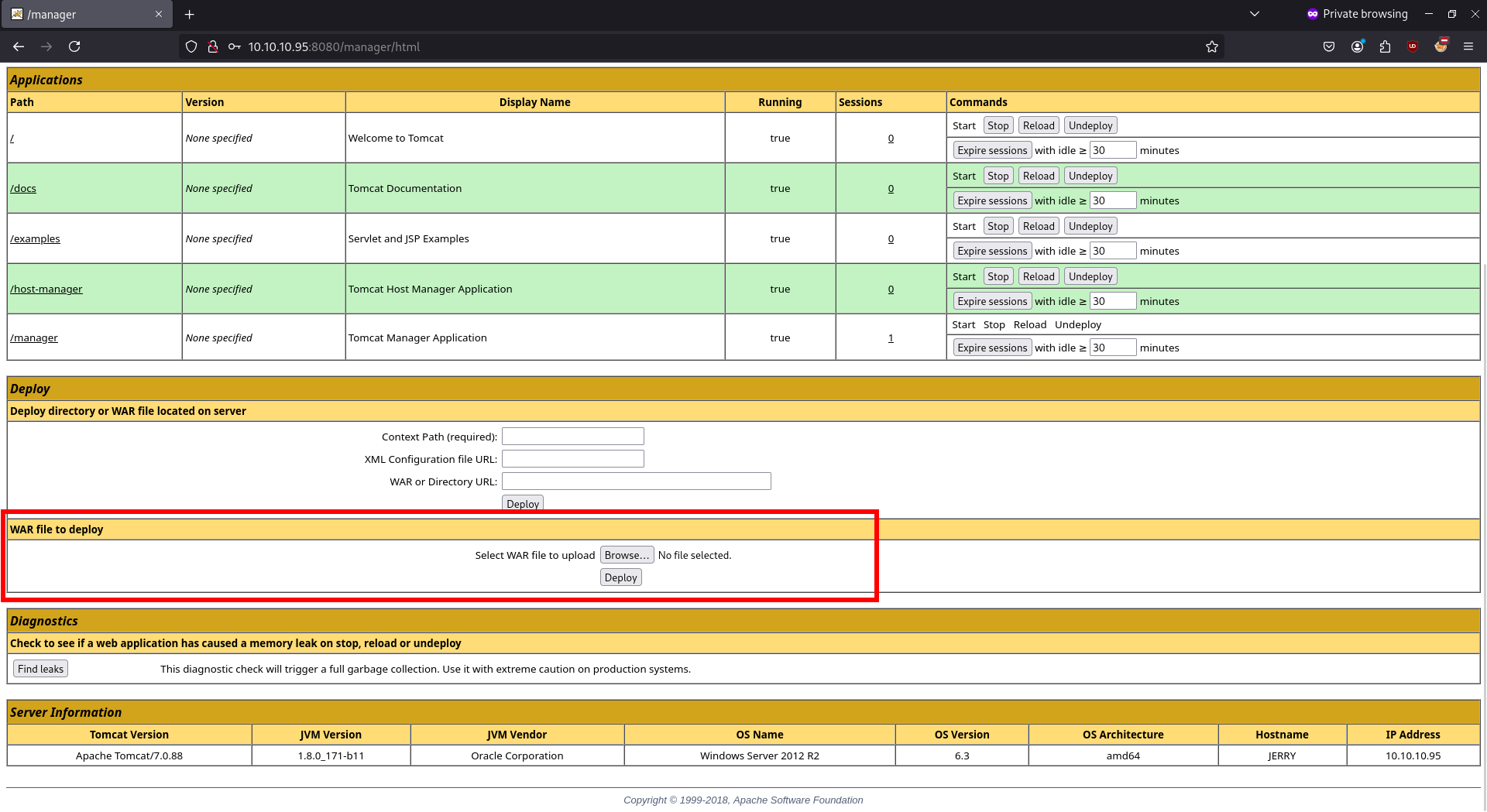Viewport: 1487px width, 812px height.
Task: Focus the WAR or Directory URL field
Action: 637,481
